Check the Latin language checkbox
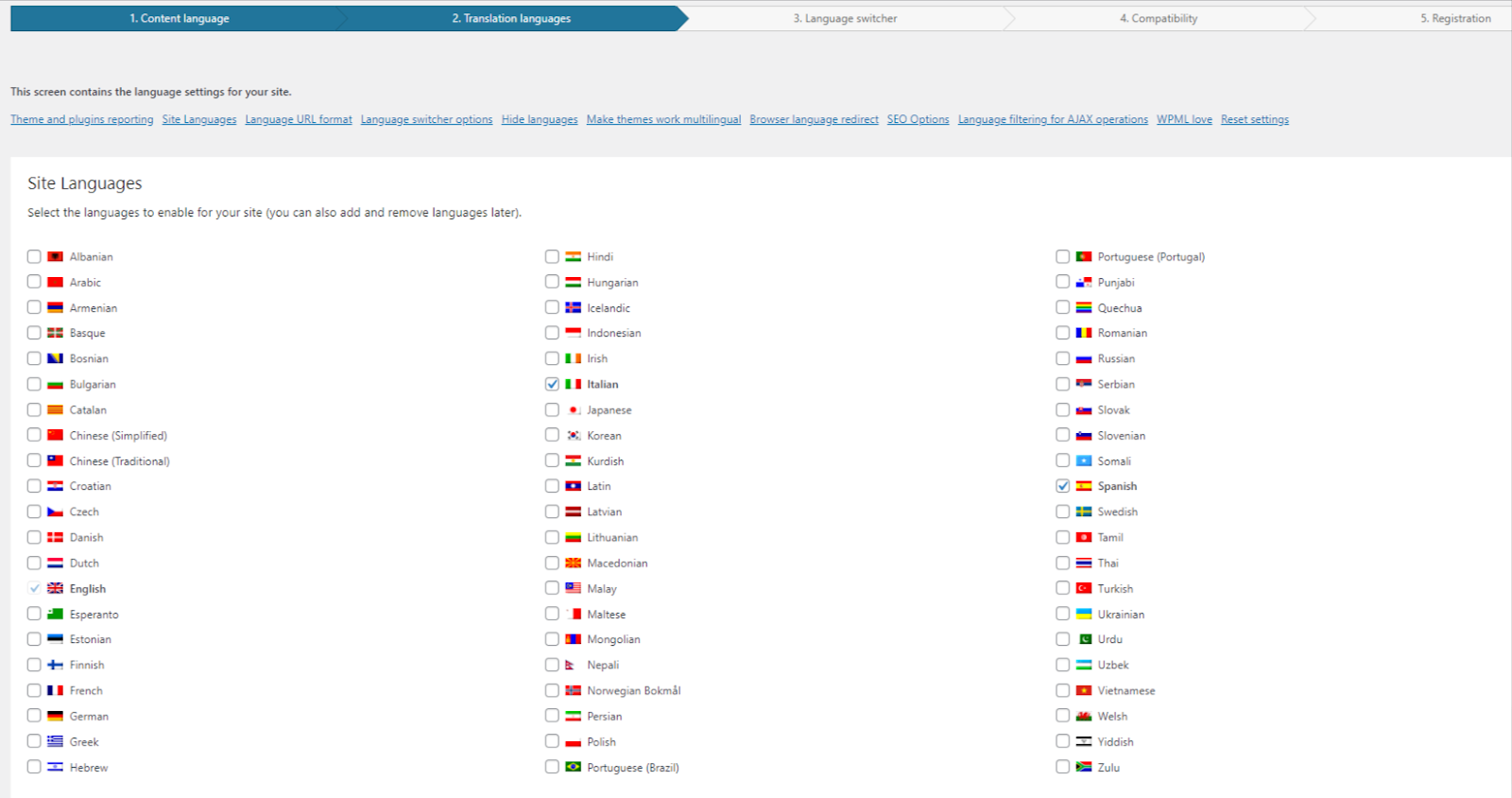Image resolution: width=1512 pixels, height=798 pixels. coord(552,487)
